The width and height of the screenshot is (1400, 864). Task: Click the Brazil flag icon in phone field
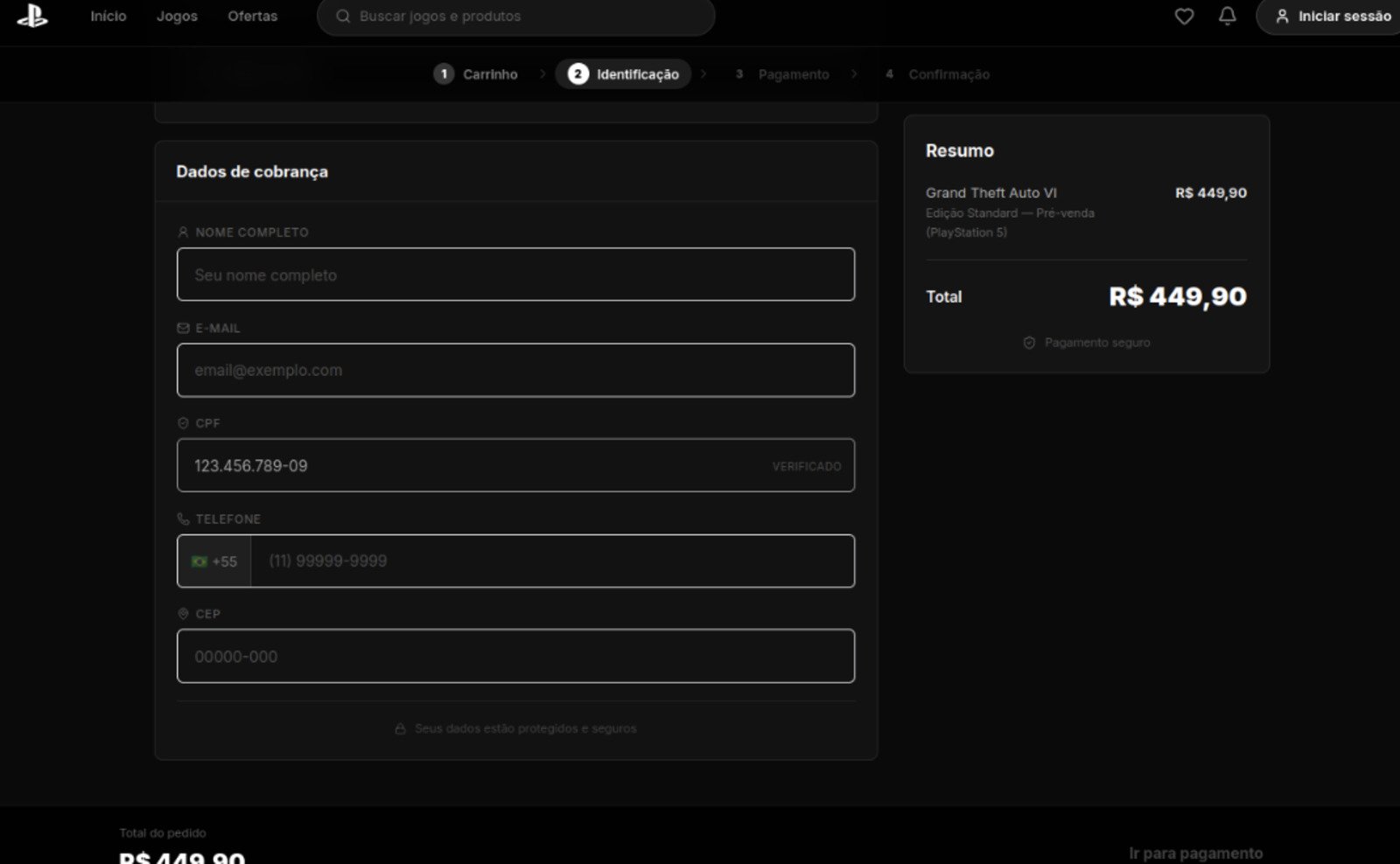tap(199, 561)
